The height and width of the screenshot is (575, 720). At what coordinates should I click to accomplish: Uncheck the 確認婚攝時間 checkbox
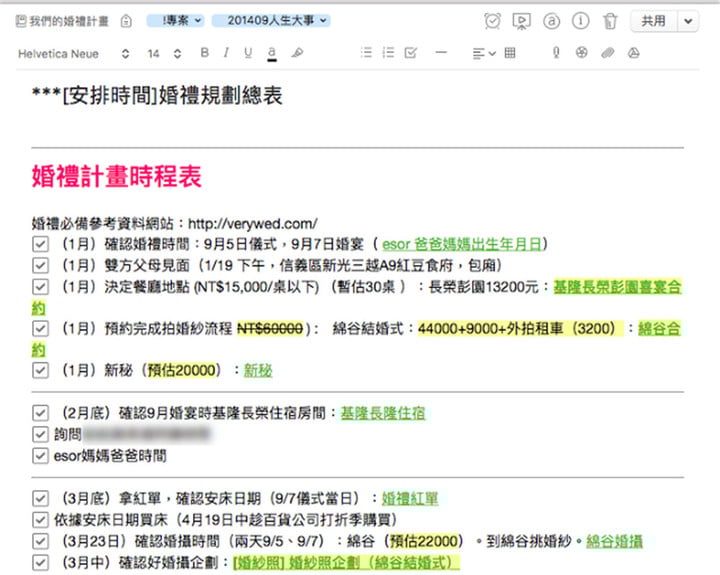click(x=40, y=541)
